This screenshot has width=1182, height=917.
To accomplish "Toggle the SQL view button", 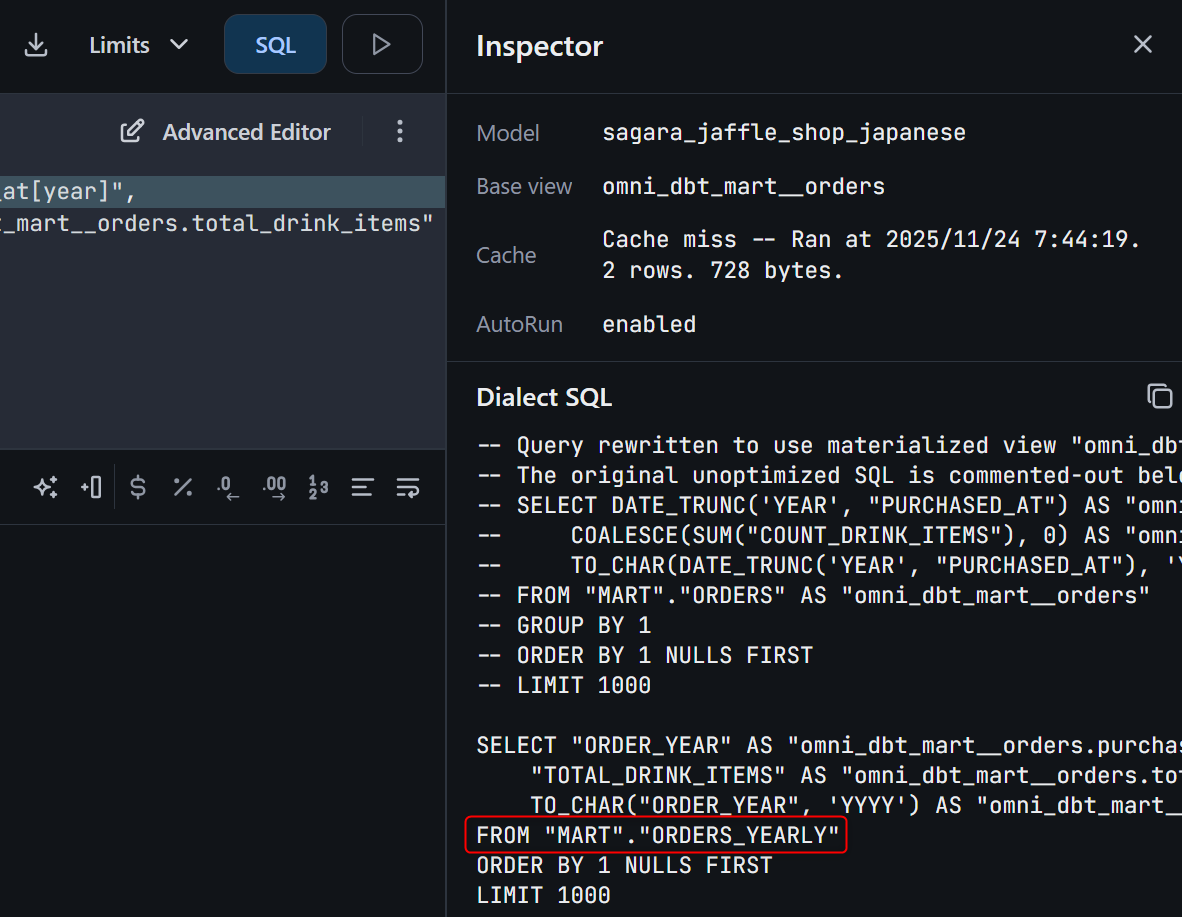I will 275,45.
